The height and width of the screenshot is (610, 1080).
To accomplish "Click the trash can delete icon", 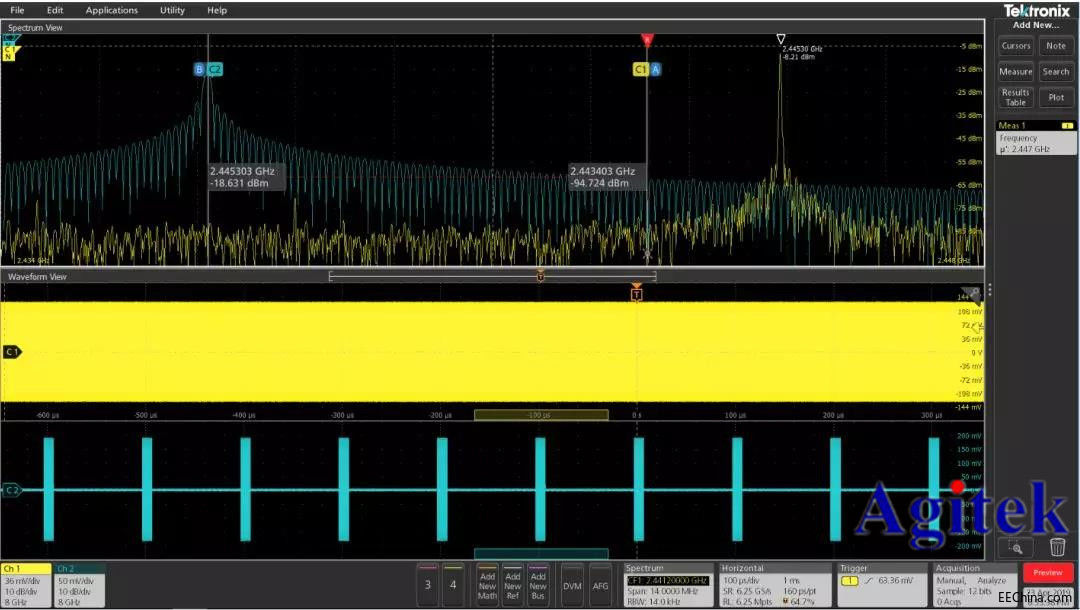I will pos(1057,547).
